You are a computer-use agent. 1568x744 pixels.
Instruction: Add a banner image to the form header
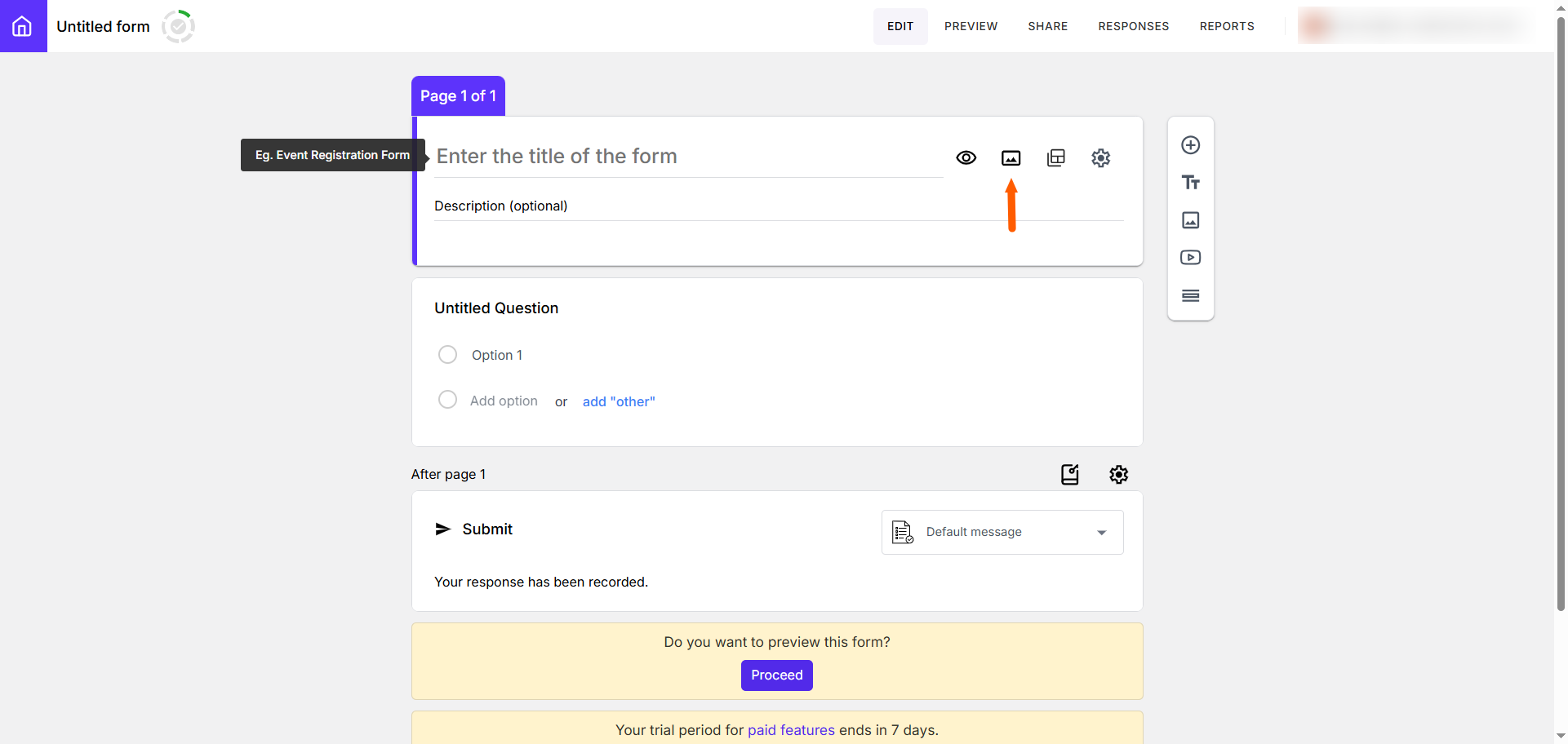[x=1011, y=157]
